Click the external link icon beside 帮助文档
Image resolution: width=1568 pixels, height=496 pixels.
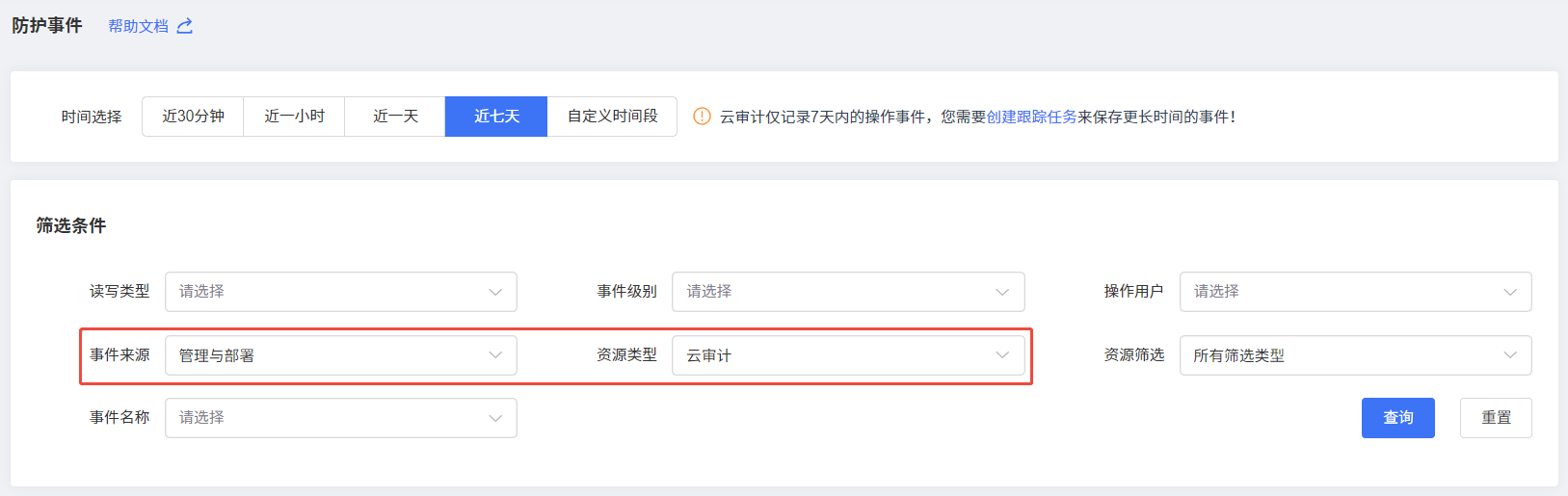tap(185, 26)
